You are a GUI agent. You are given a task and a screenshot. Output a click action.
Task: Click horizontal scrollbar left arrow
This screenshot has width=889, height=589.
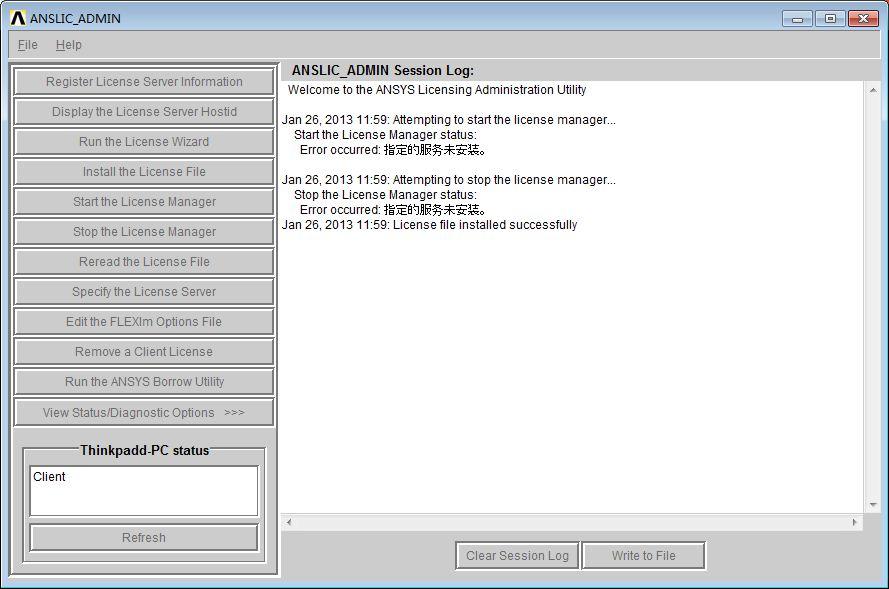289,522
